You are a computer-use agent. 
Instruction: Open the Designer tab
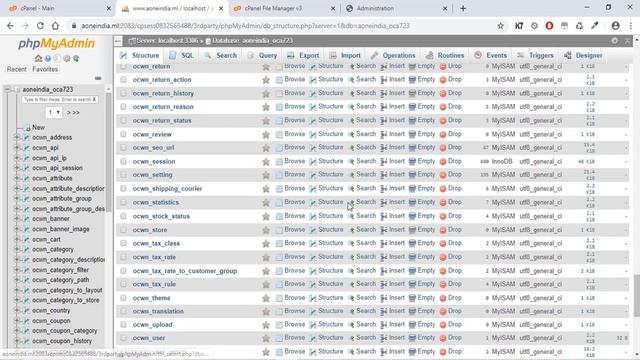583,56
